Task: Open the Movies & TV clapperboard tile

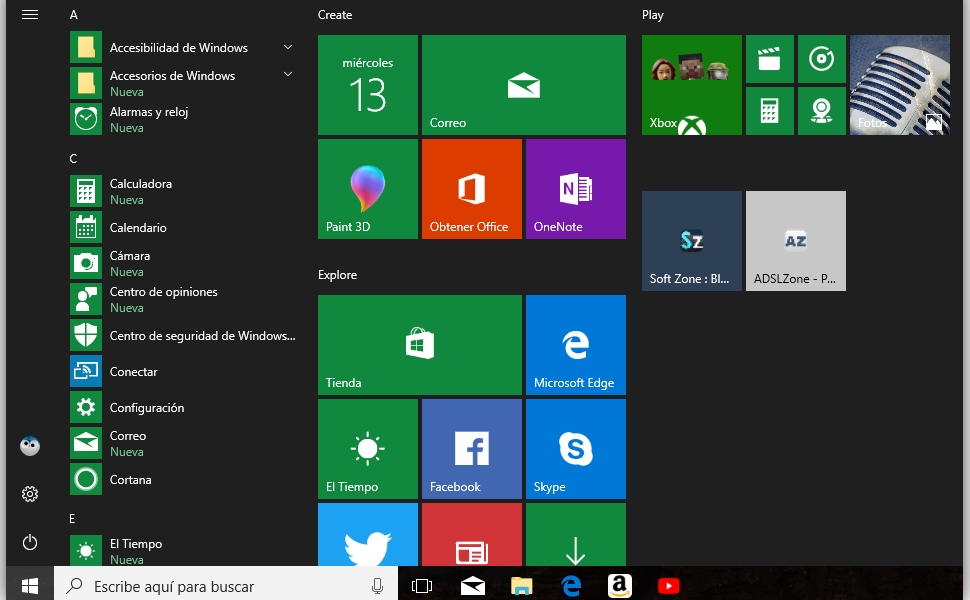Action: 769,59
